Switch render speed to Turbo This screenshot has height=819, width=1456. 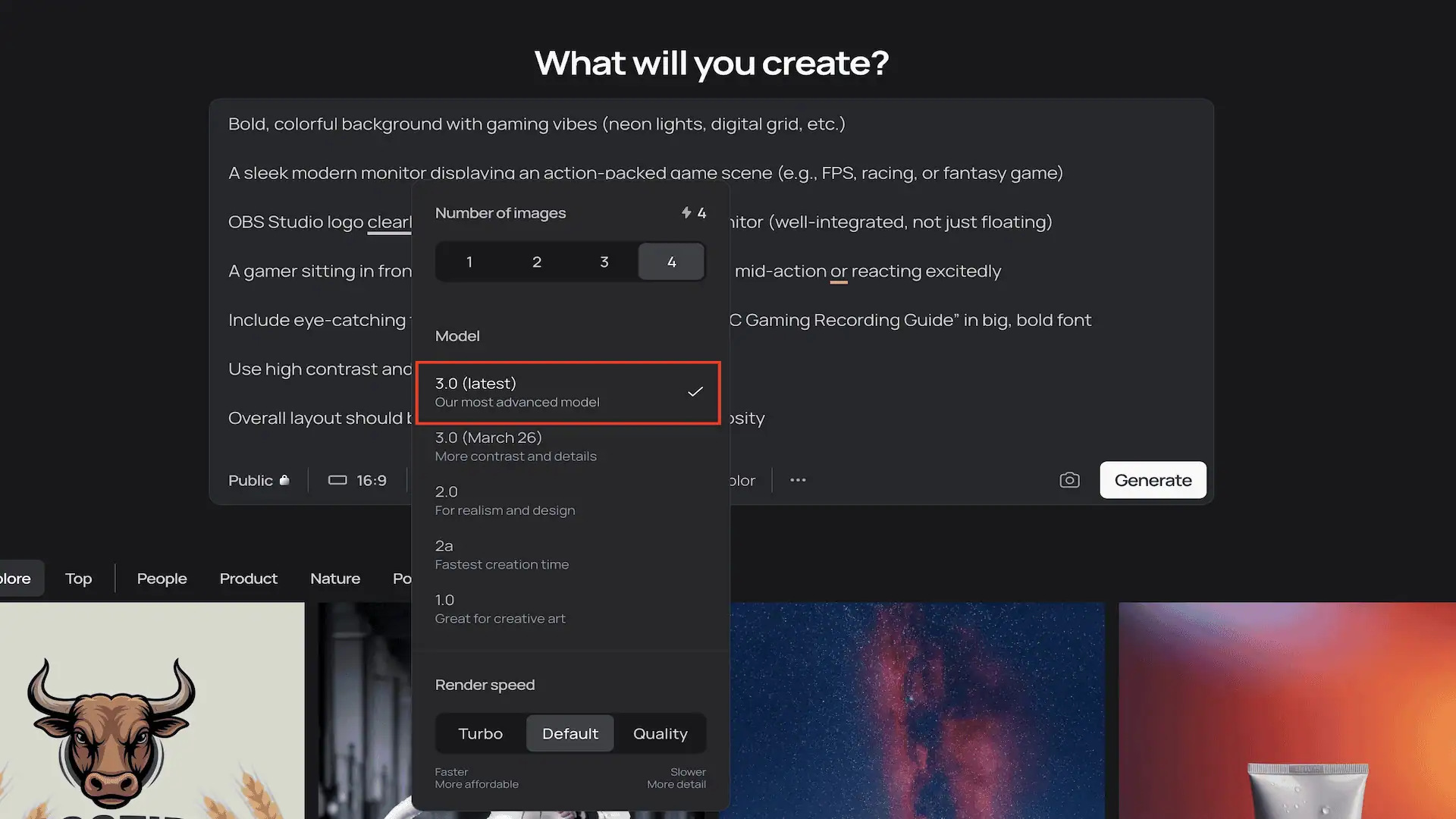click(481, 733)
